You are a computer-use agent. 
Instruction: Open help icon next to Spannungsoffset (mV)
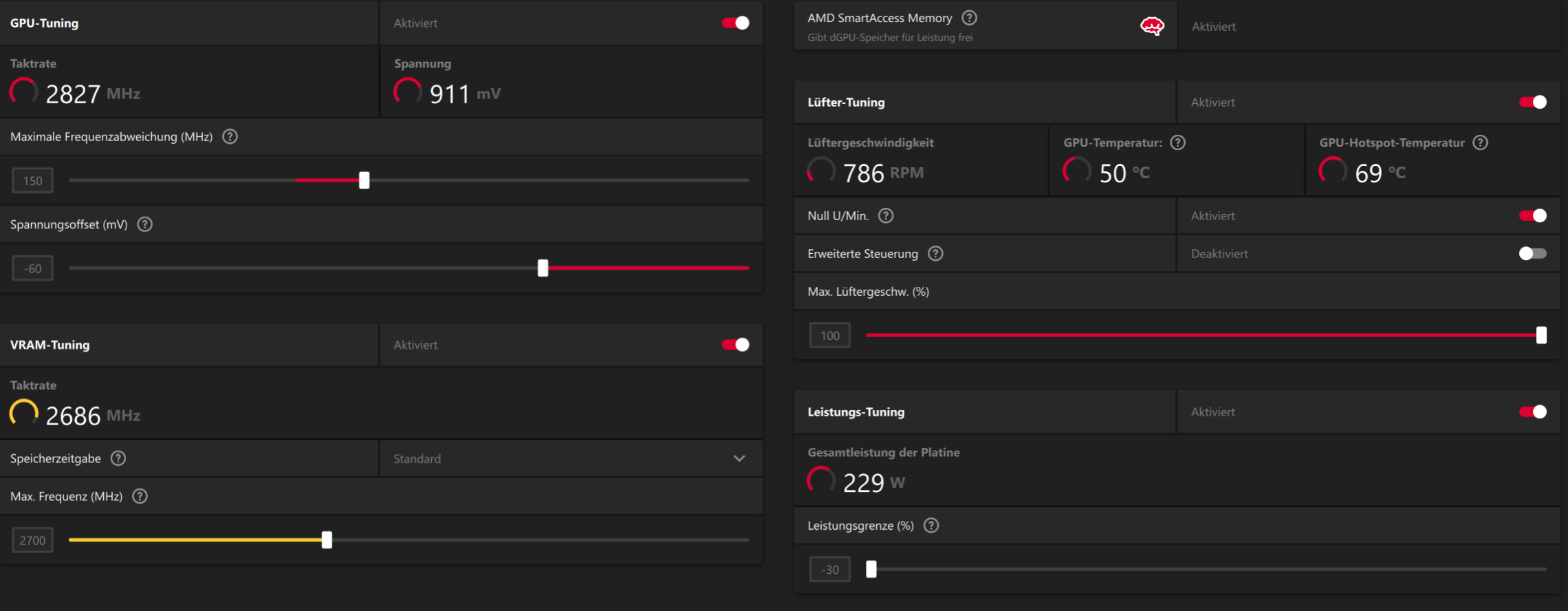(145, 224)
